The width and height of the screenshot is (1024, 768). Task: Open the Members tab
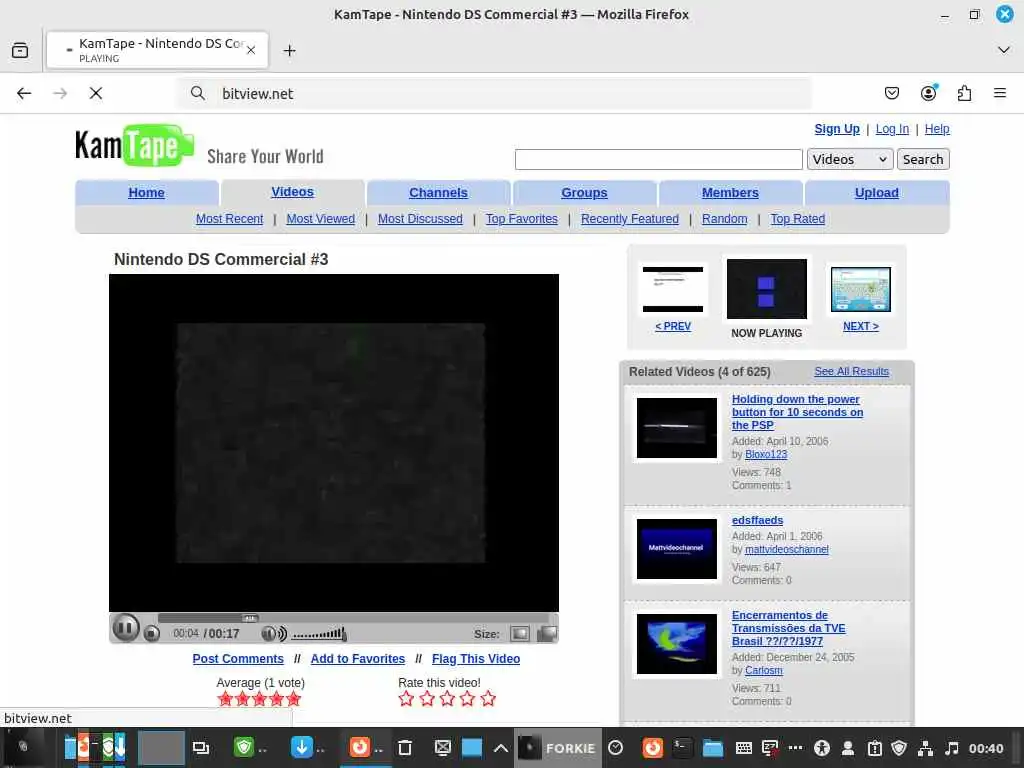(730, 193)
